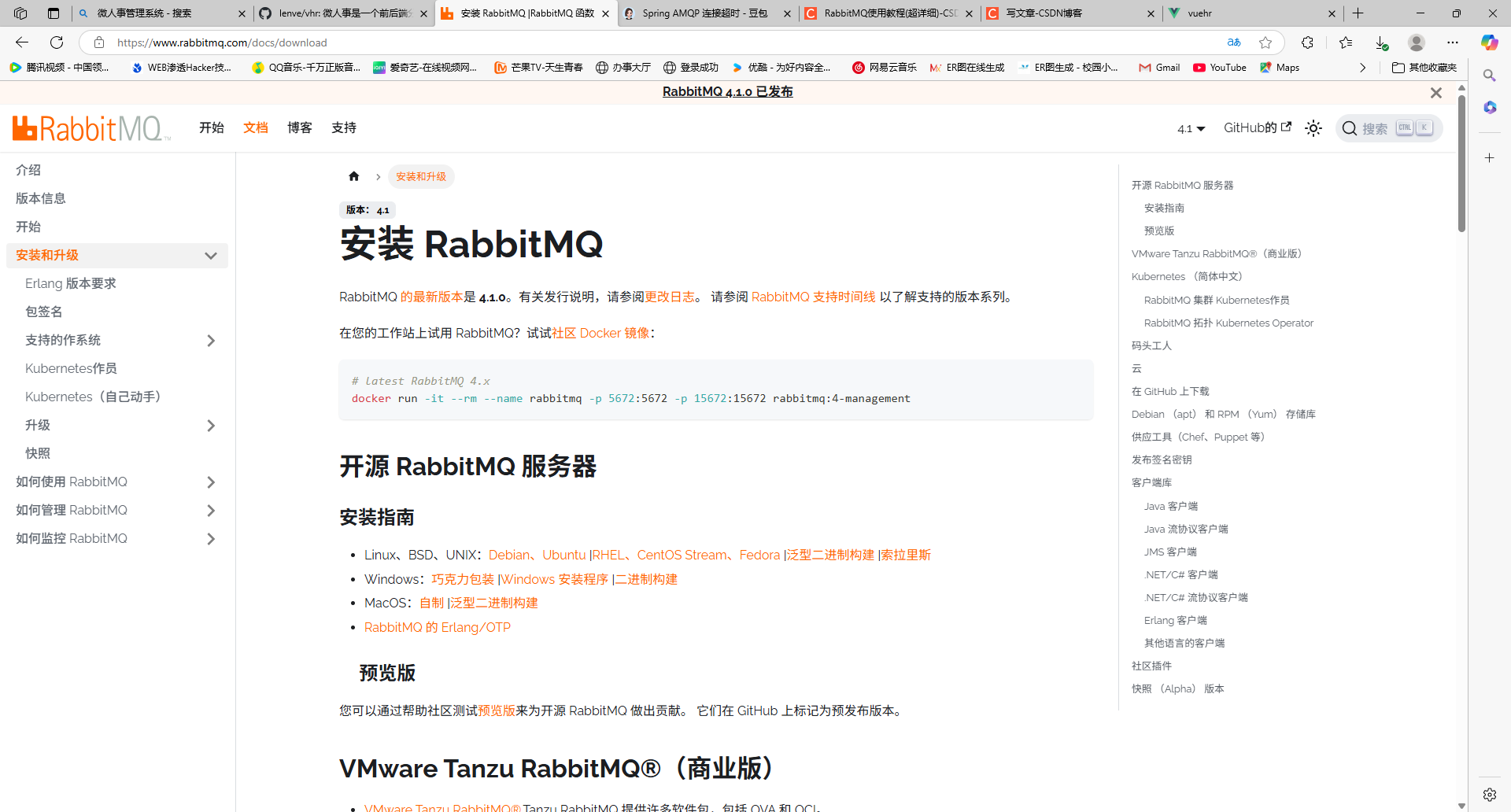Screen dimensions: 1511x812
Task: Open the 支持 top navigation item
Action: click(344, 127)
